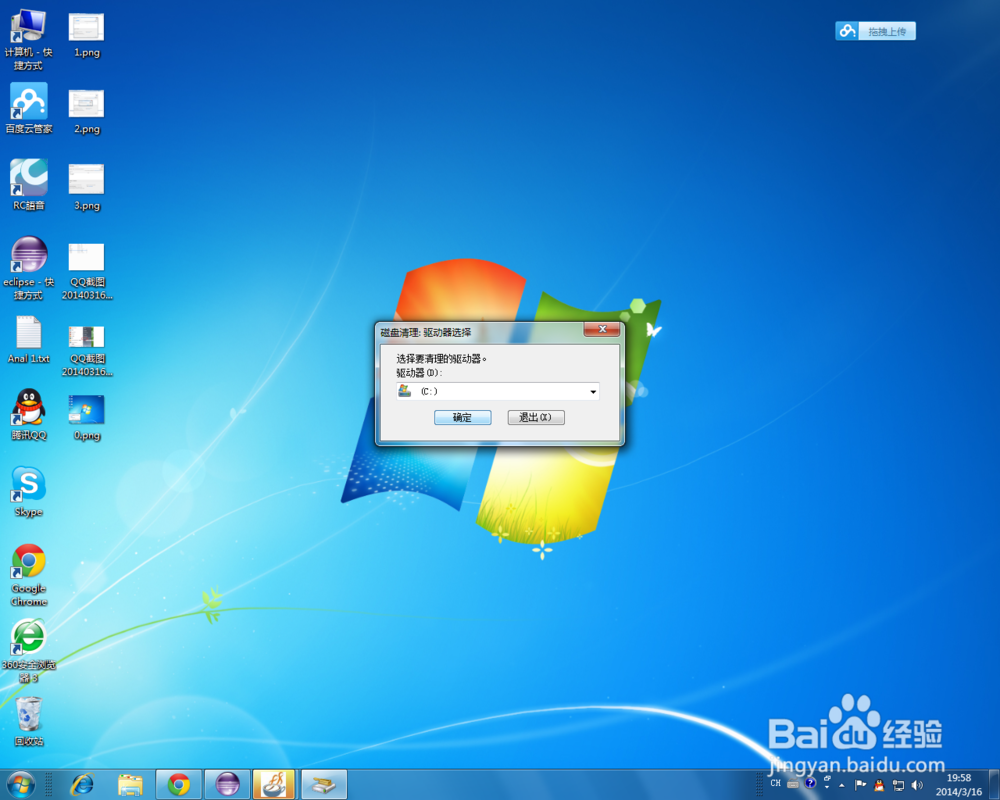The height and width of the screenshot is (800, 1000).
Task: Expand hidden icons arrow in system tray
Action: (x=842, y=785)
